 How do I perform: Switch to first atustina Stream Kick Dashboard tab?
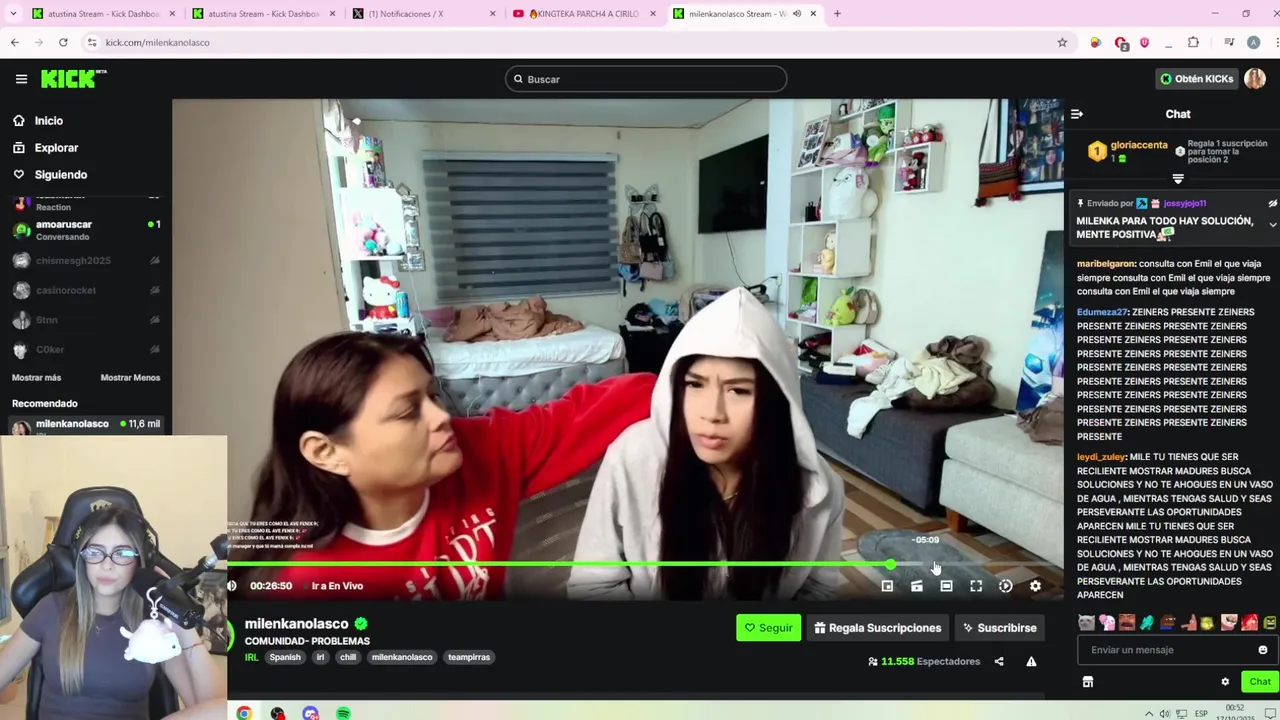click(x=104, y=14)
